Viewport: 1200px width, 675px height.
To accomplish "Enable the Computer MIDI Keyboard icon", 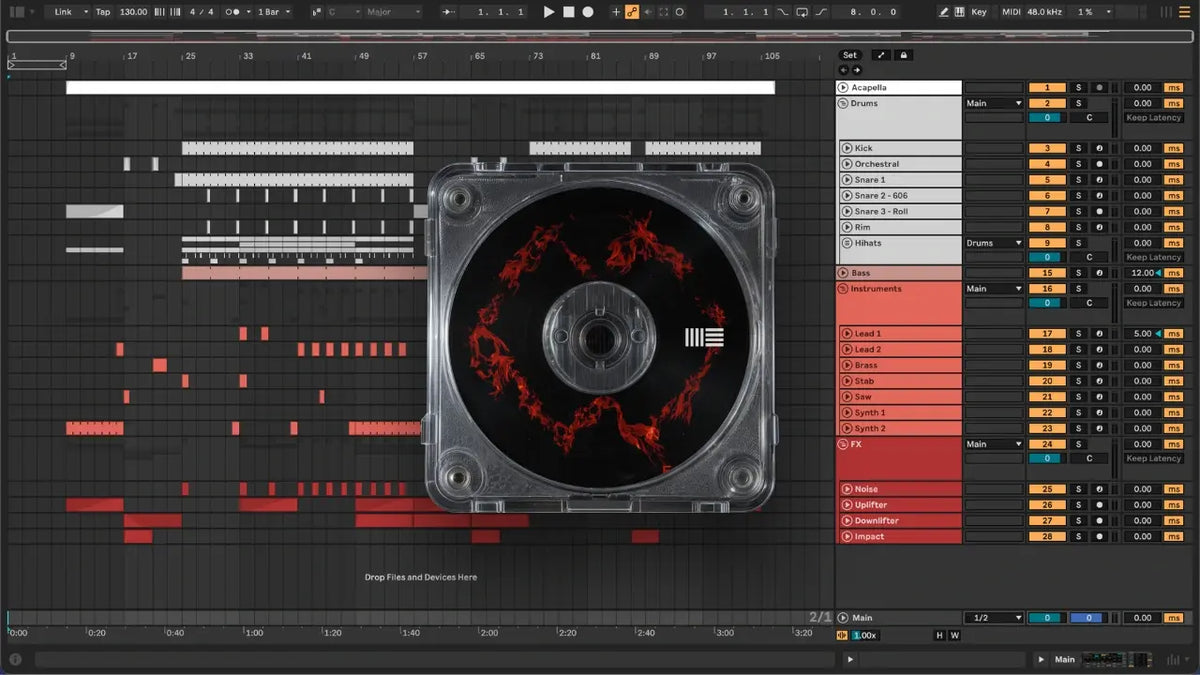I will (x=960, y=12).
